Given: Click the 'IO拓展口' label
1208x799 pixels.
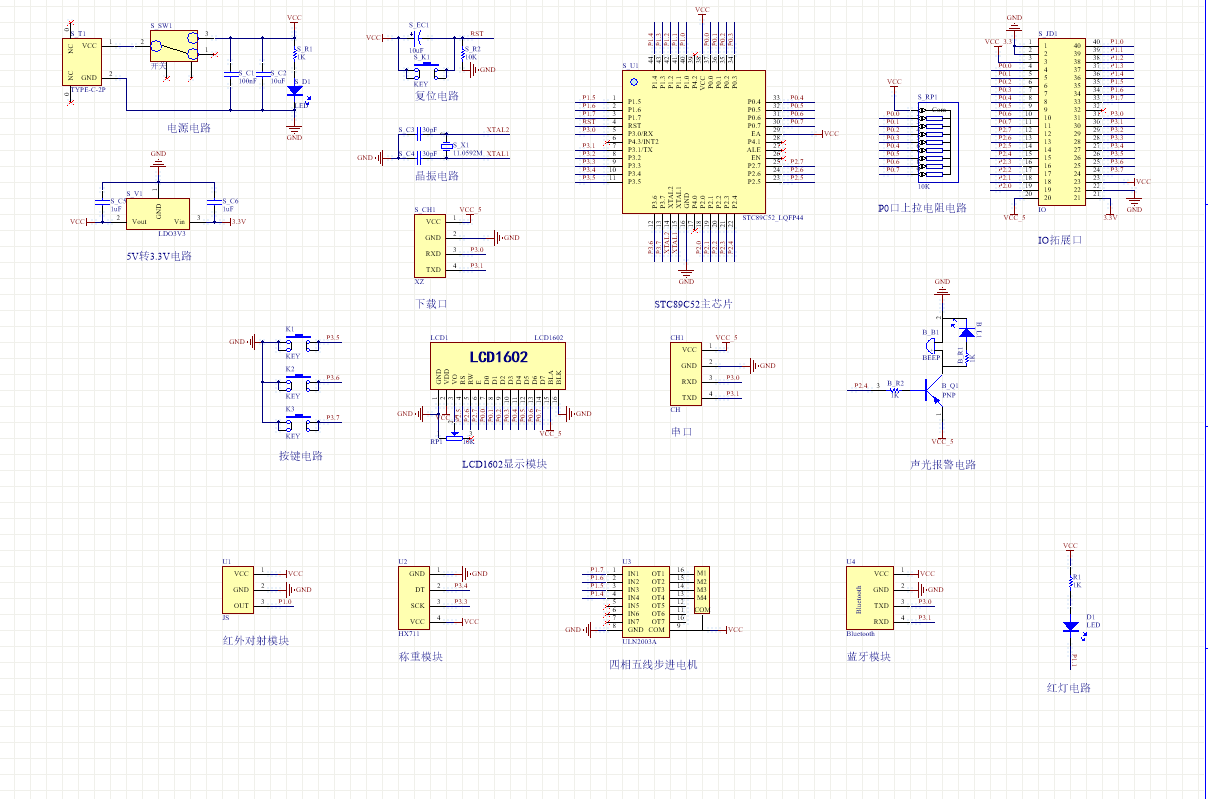Looking at the screenshot, I should point(1060,239).
